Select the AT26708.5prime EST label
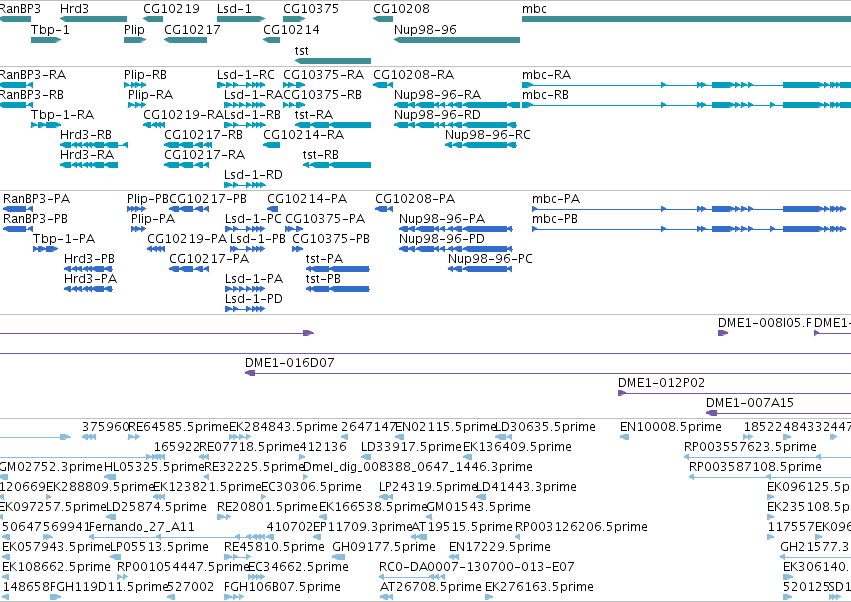The image size is (851, 602). tap(430, 587)
